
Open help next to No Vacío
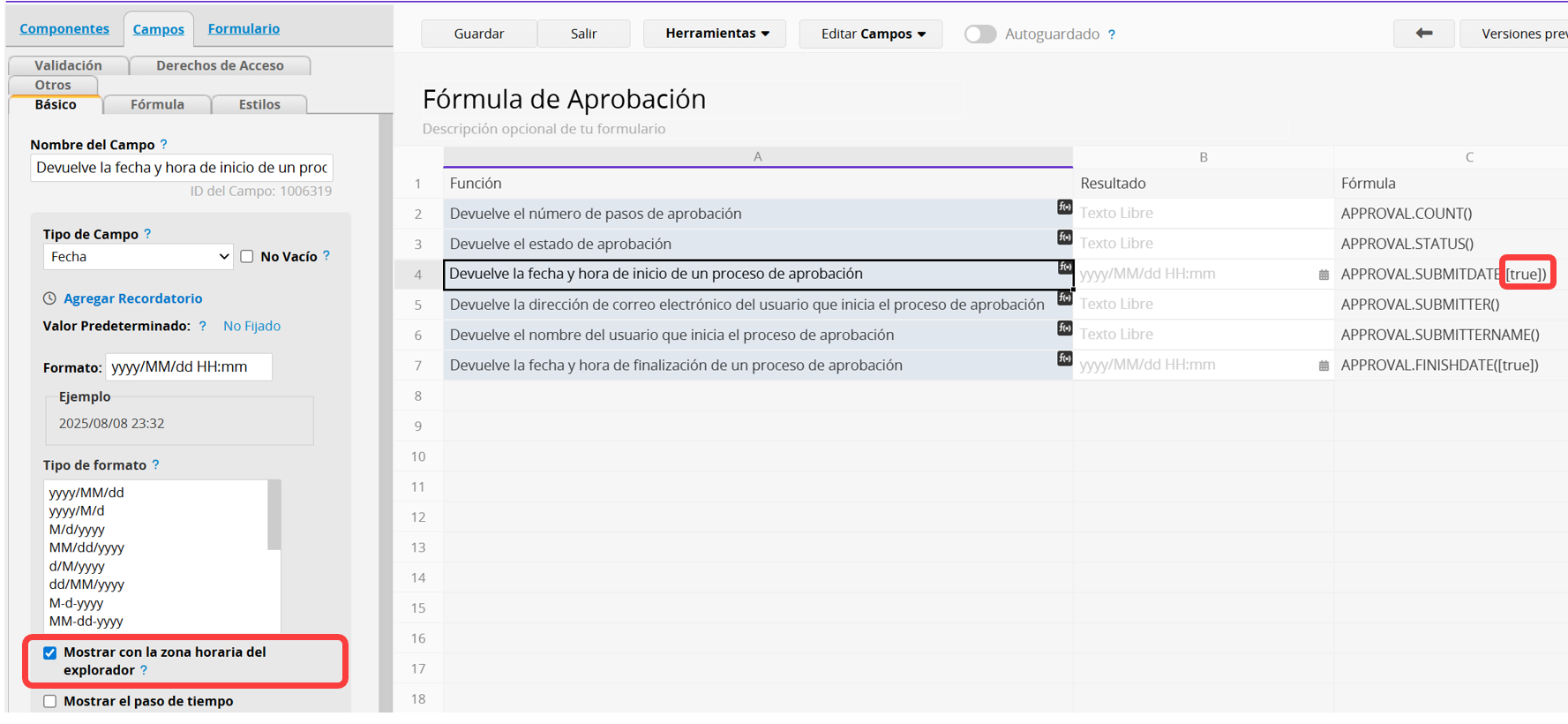(x=326, y=256)
